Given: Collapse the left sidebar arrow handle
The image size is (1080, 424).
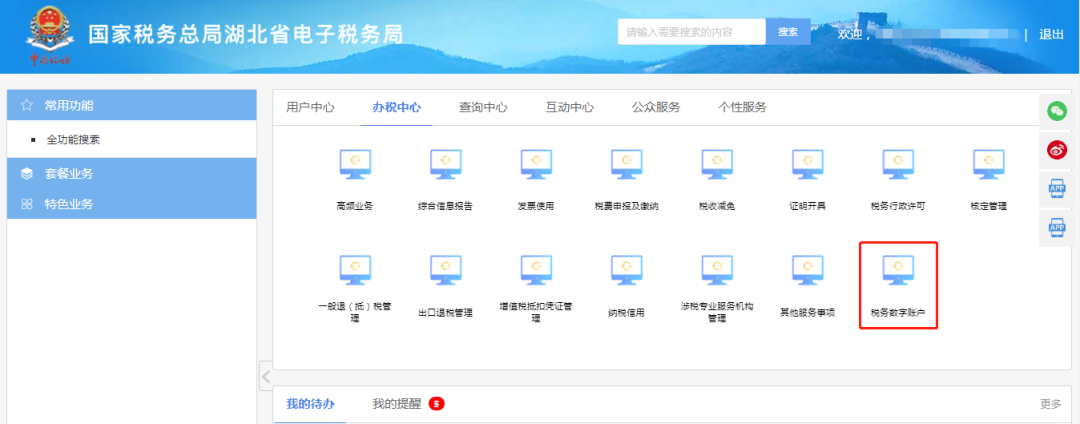Looking at the screenshot, I should click(265, 376).
